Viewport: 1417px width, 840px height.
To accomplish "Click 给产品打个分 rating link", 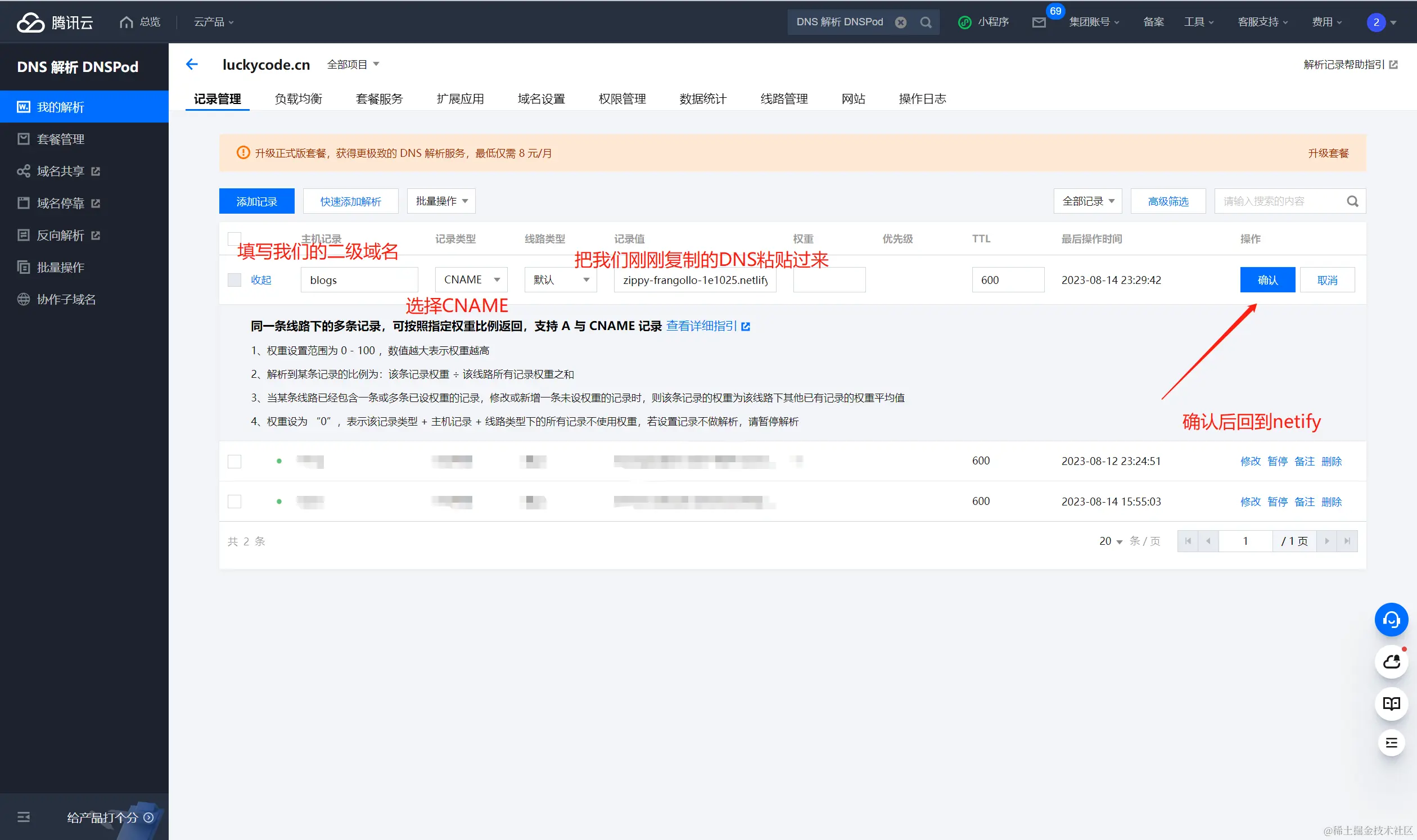I will [110, 818].
